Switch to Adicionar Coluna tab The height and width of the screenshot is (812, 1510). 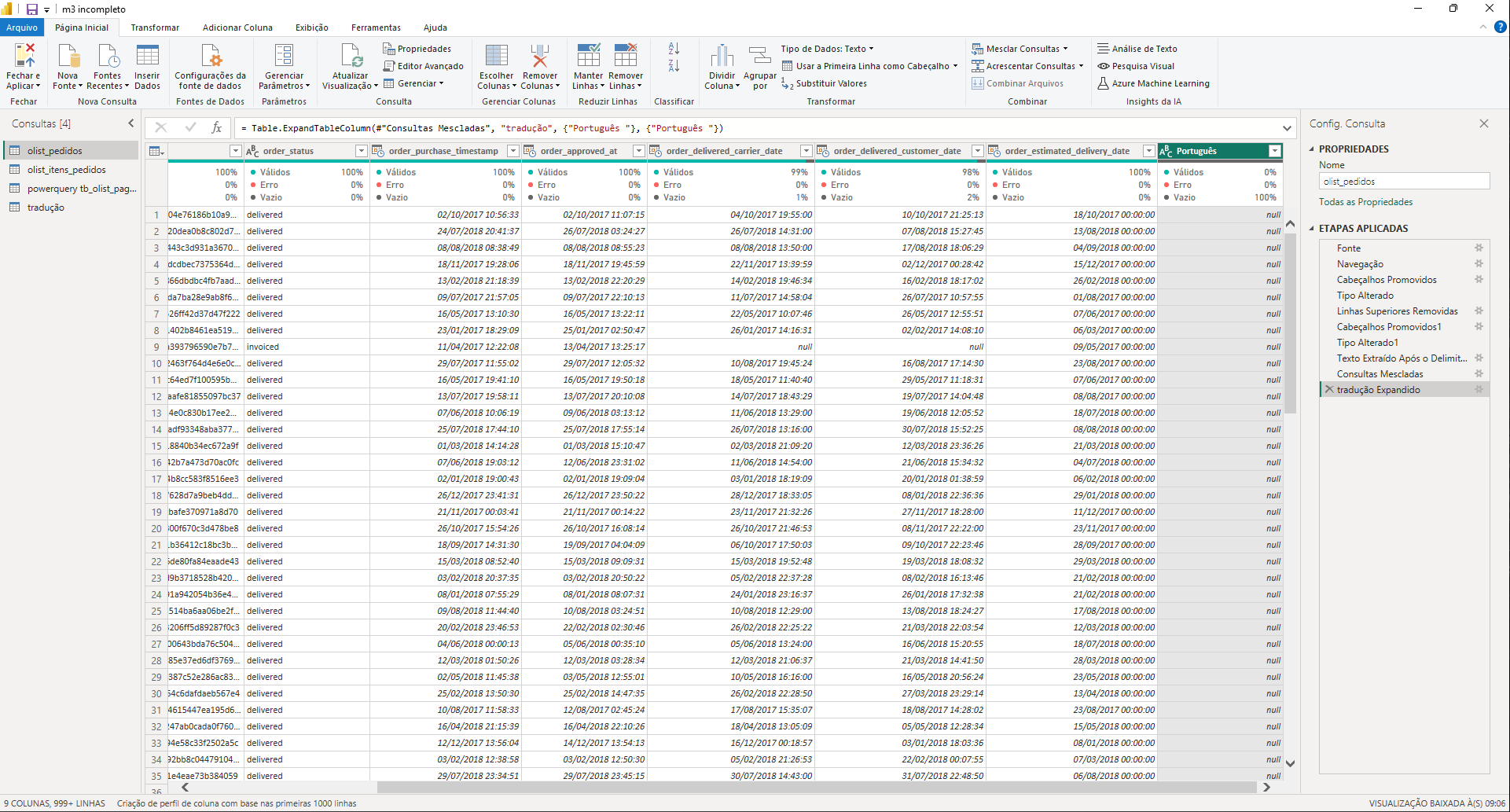pyautogui.click(x=237, y=28)
